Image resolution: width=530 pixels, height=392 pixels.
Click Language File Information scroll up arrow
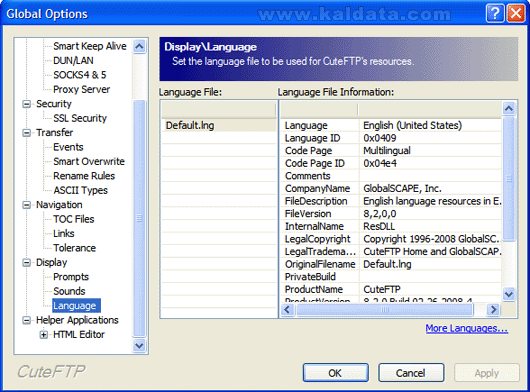pyautogui.click(x=509, y=108)
